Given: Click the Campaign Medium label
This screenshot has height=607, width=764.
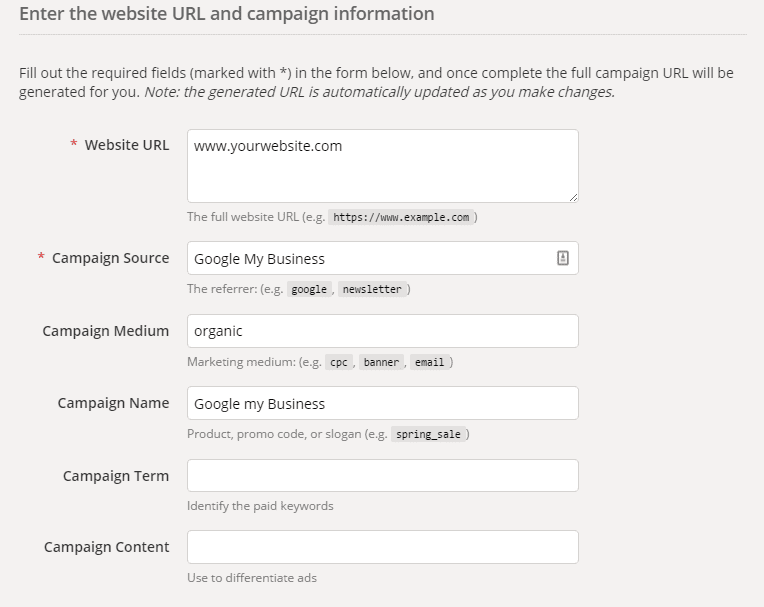Looking at the screenshot, I should click(106, 331).
